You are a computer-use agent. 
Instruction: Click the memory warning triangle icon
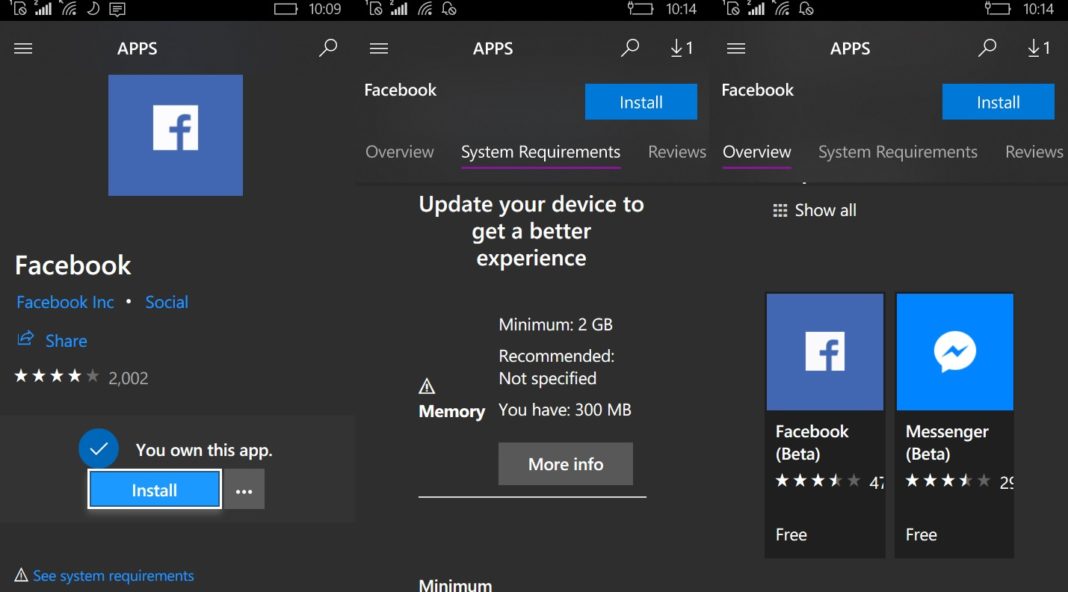pos(427,385)
